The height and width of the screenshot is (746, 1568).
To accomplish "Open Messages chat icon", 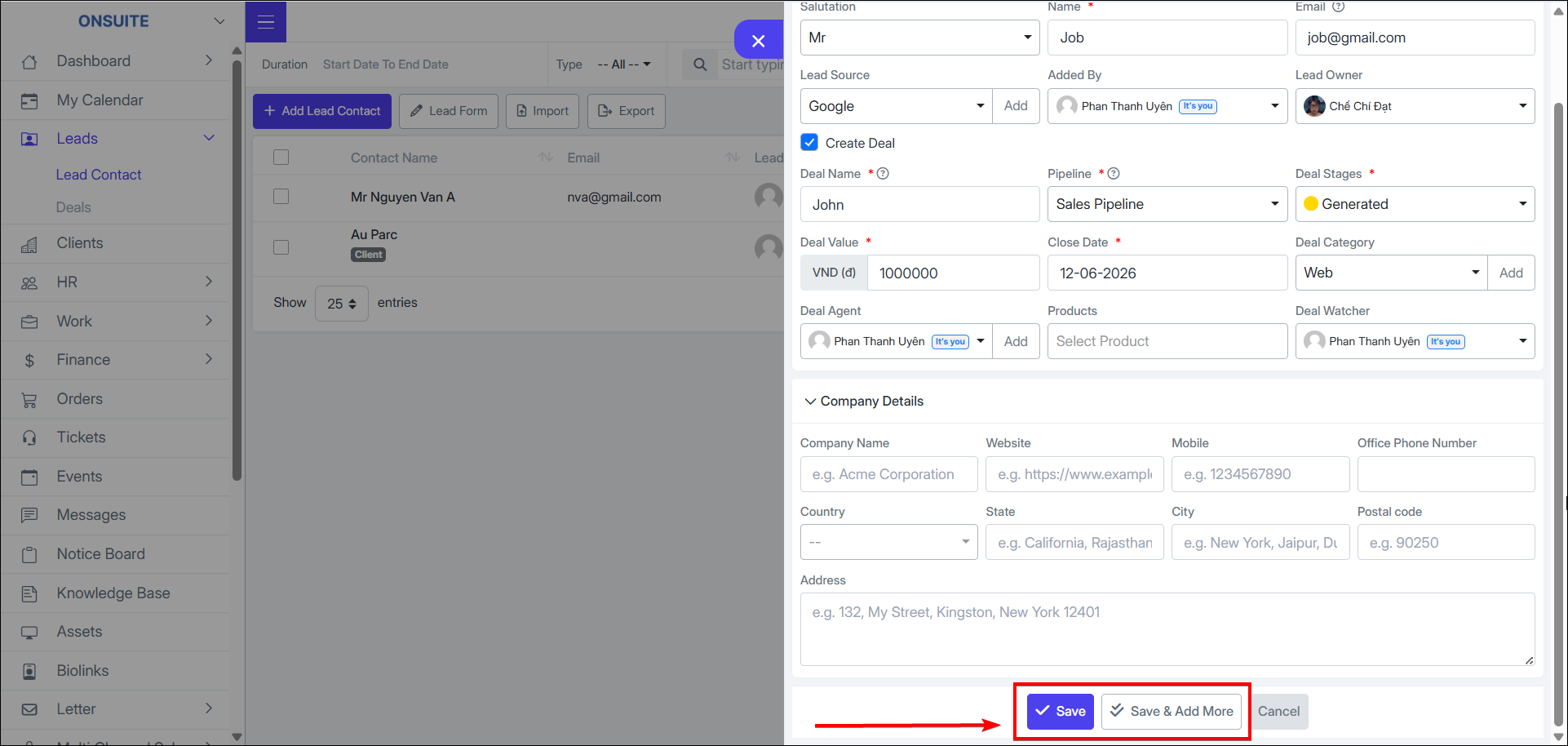I will (x=29, y=516).
